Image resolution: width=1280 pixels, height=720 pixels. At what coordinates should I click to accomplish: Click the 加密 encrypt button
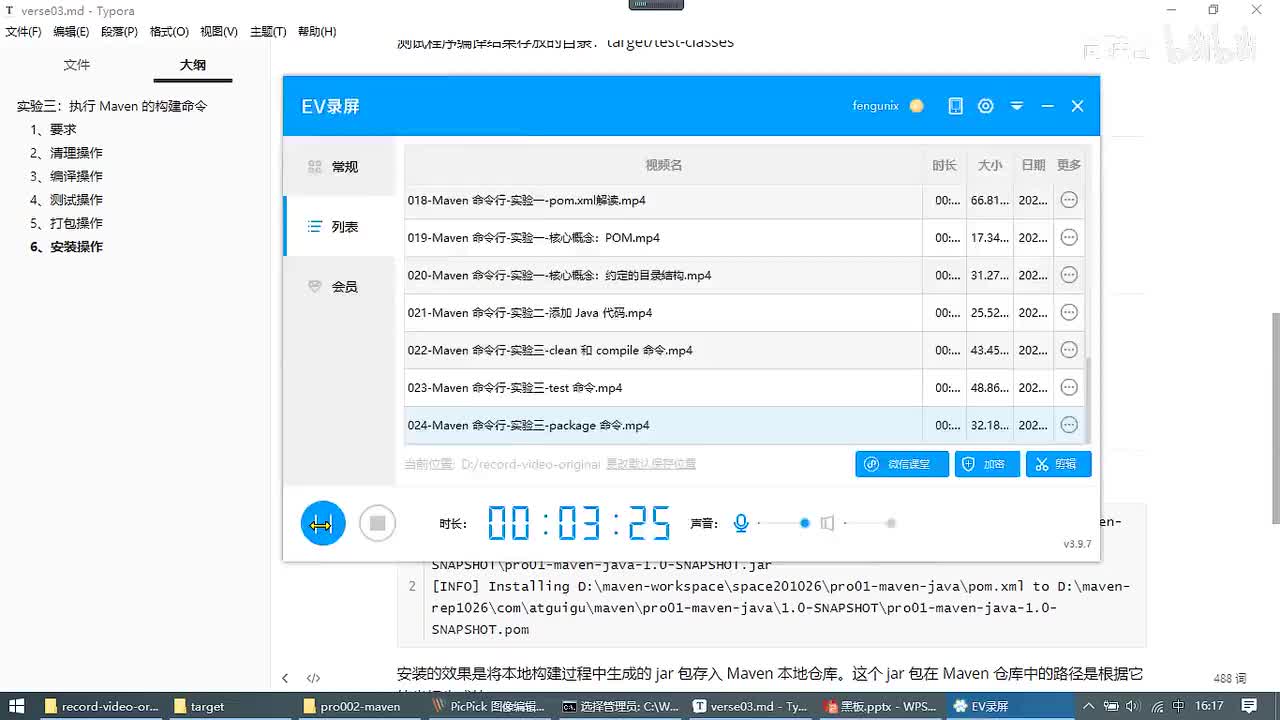(x=987, y=464)
